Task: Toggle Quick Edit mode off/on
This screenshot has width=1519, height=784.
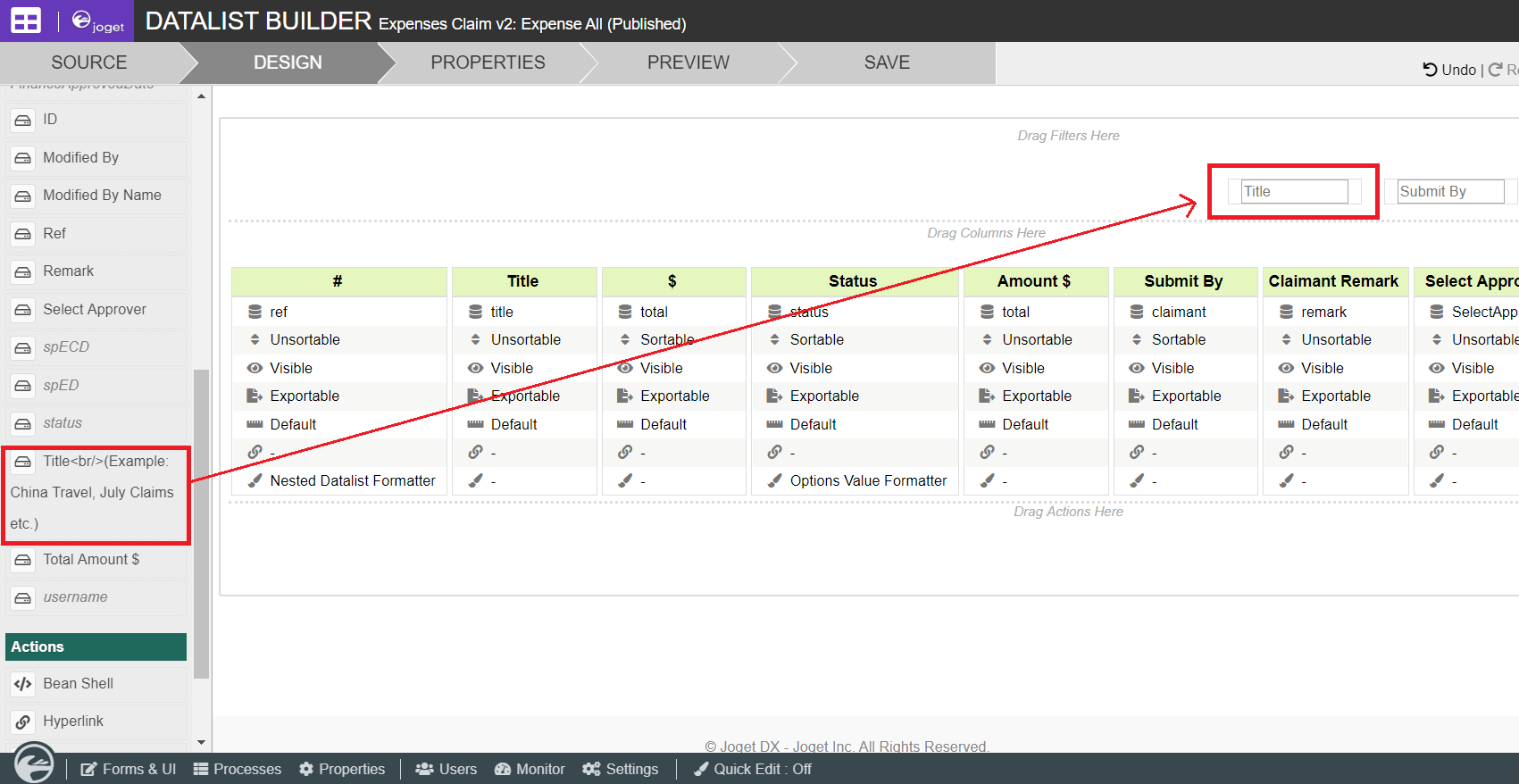Action: pos(753,769)
